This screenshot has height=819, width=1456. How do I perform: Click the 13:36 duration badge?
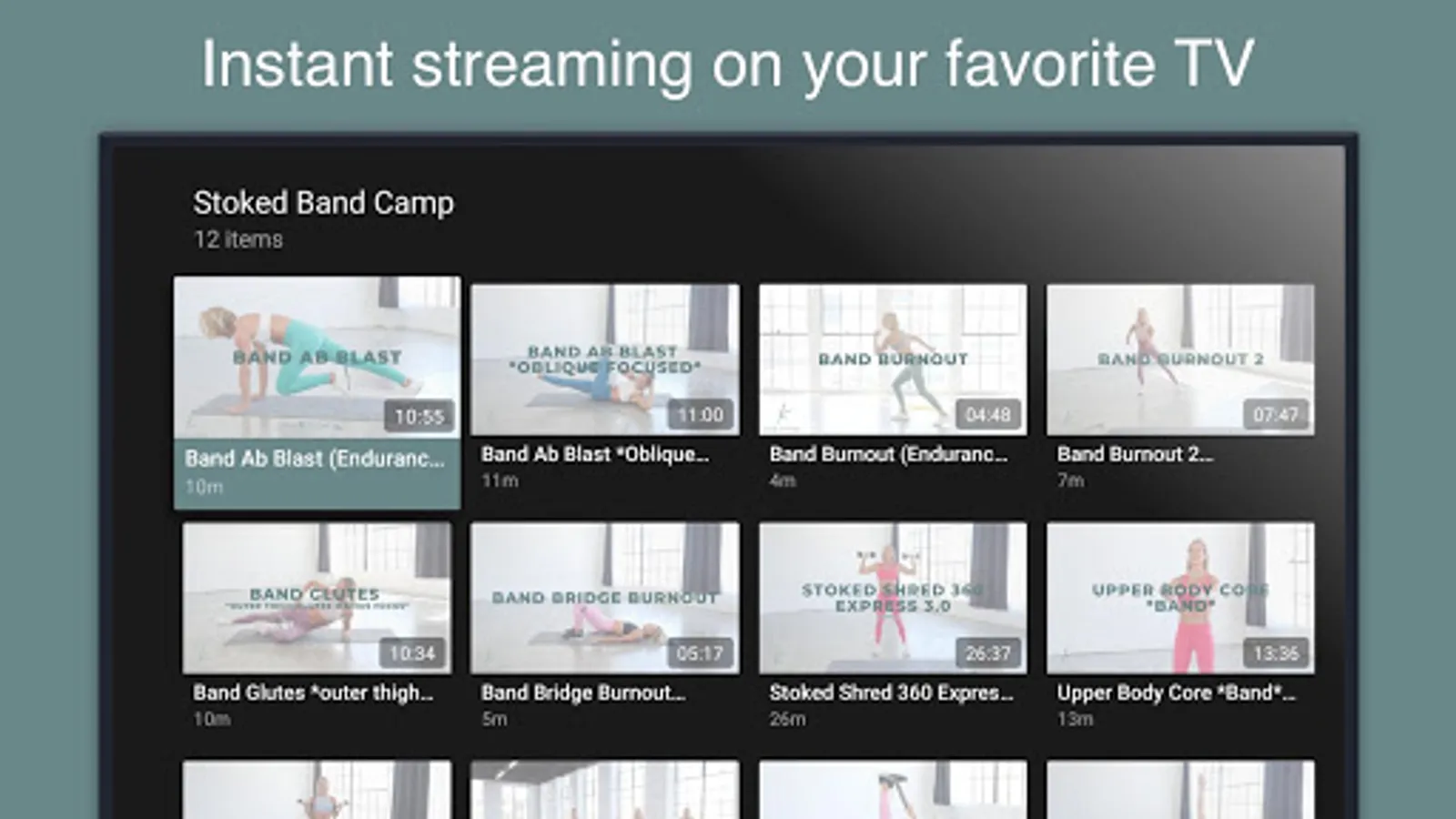[x=1275, y=653]
